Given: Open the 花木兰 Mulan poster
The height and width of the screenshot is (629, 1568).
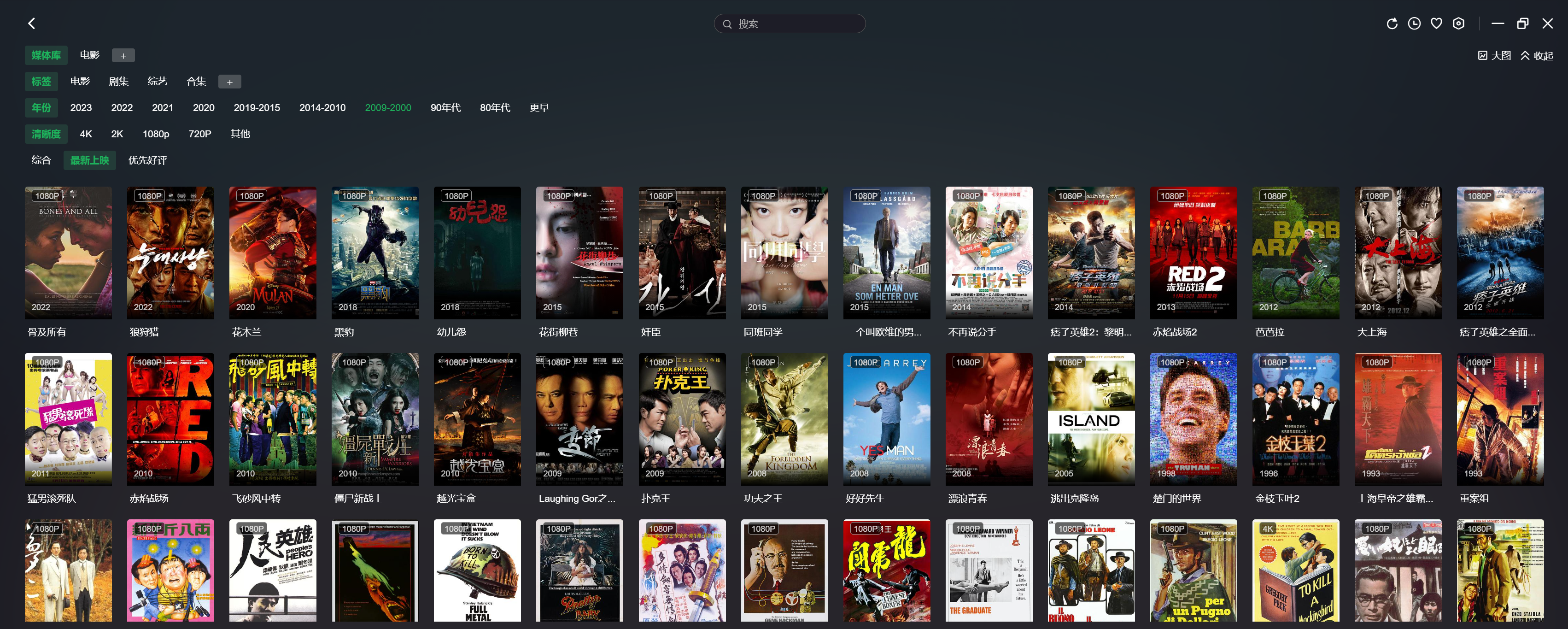Looking at the screenshot, I should [x=273, y=253].
